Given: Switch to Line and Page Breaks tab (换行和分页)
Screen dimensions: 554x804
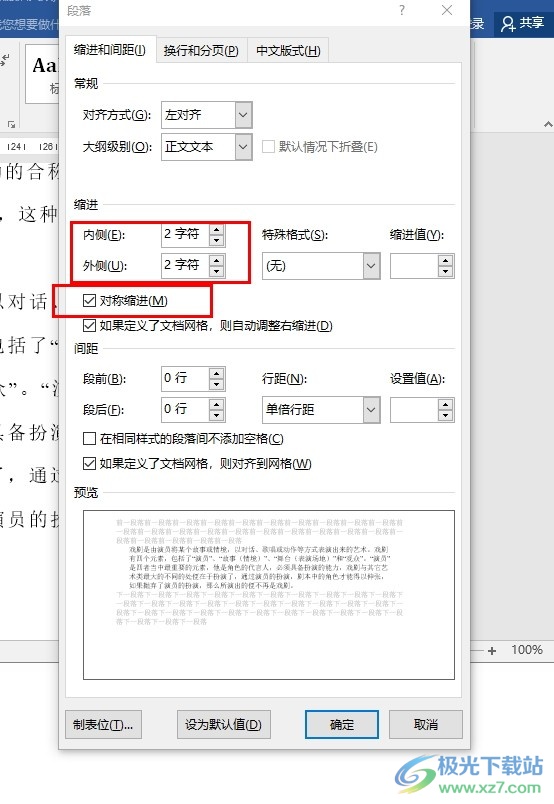Looking at the screenshot, I should pyautogui.click(x=201, y=51).
